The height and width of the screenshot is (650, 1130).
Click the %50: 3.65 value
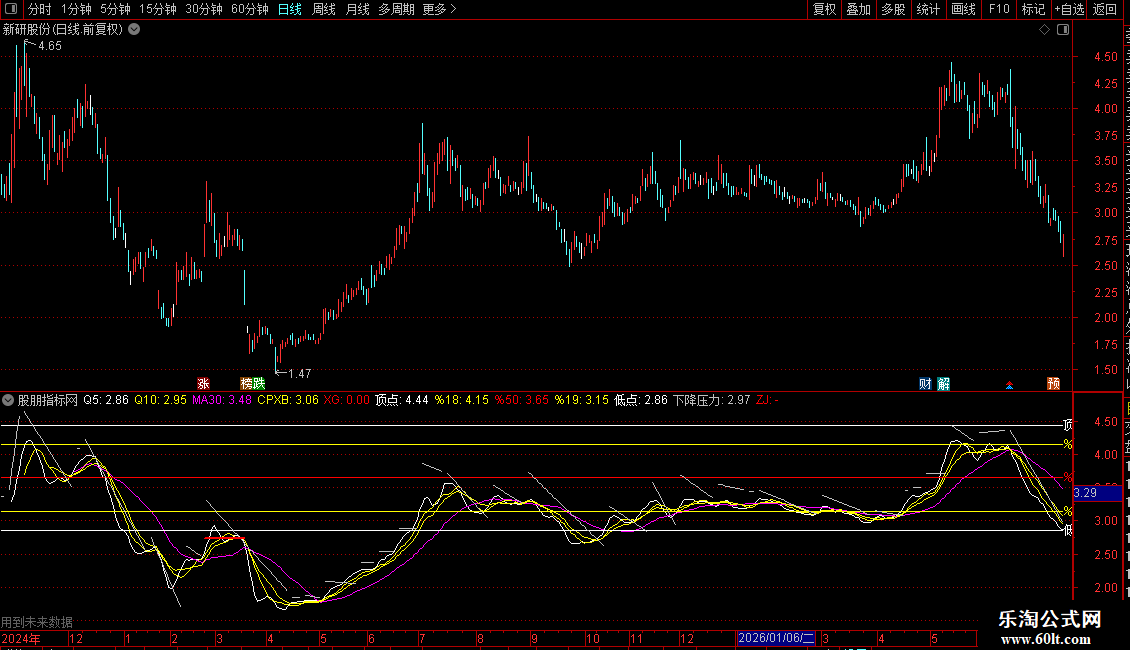click(522, 400)
